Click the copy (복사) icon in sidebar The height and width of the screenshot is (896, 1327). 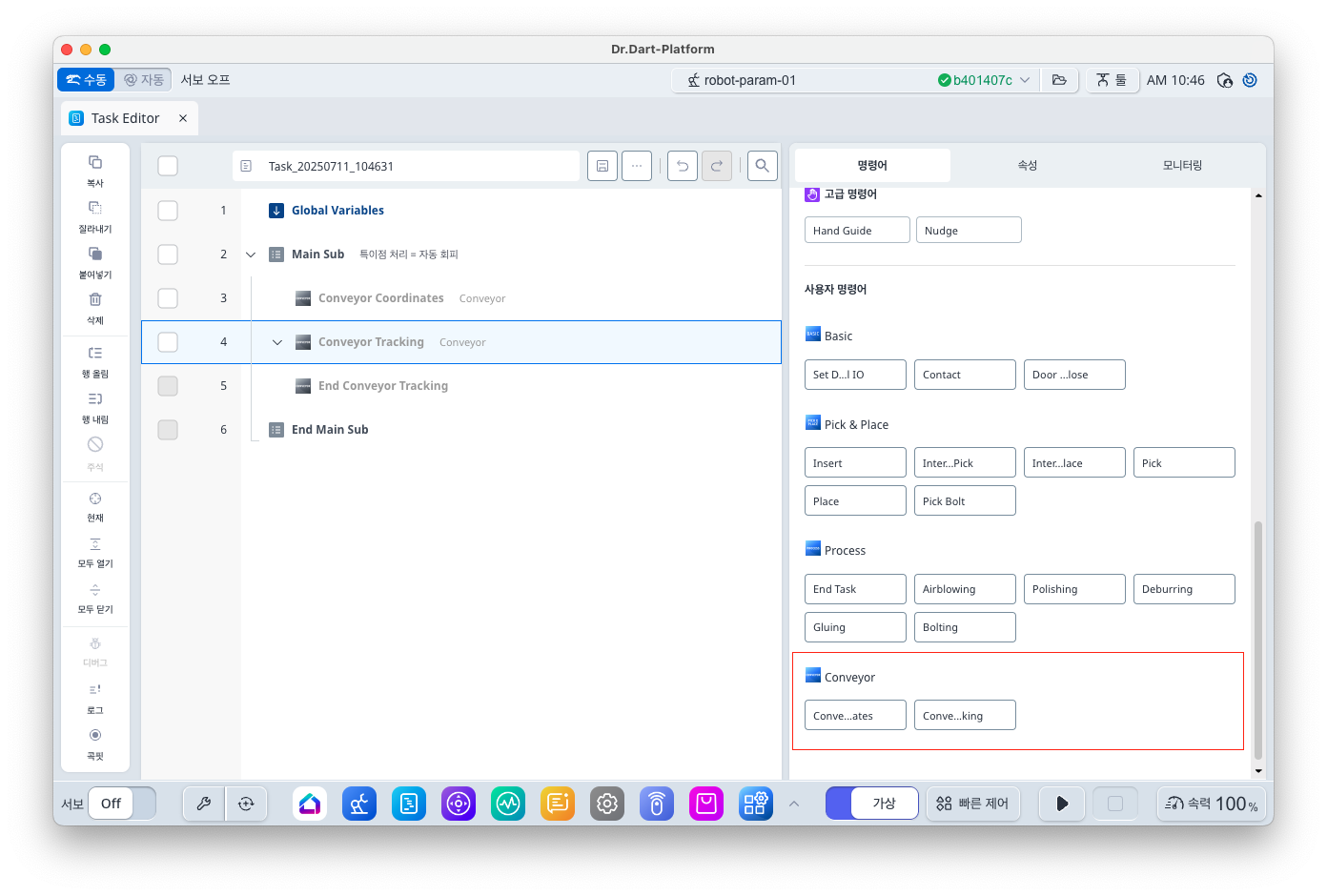click(x=95, y=163)
